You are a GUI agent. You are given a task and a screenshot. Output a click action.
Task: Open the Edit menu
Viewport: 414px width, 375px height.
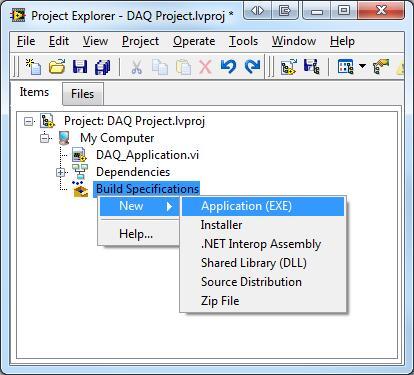59,41
